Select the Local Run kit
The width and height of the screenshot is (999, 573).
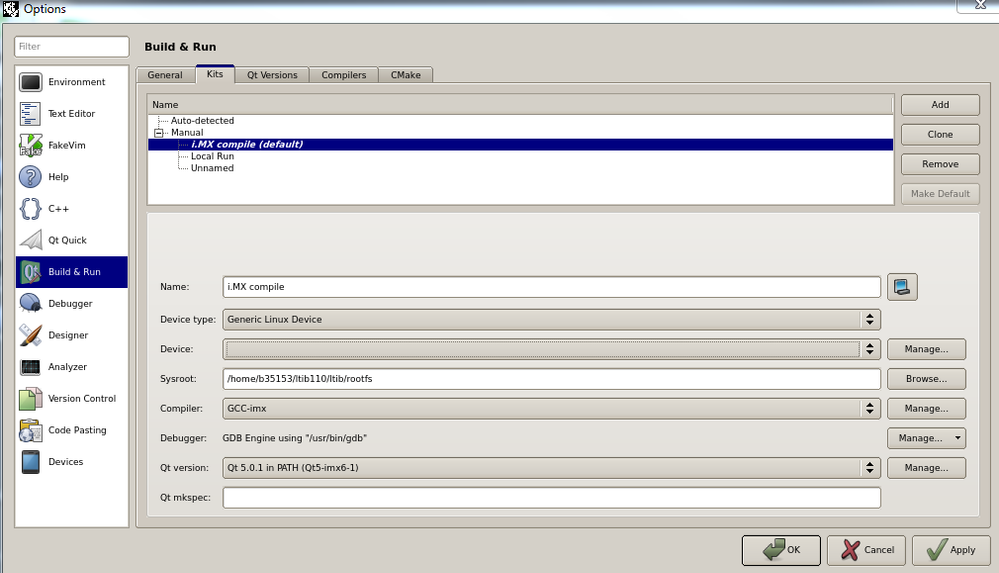[212, 156]
